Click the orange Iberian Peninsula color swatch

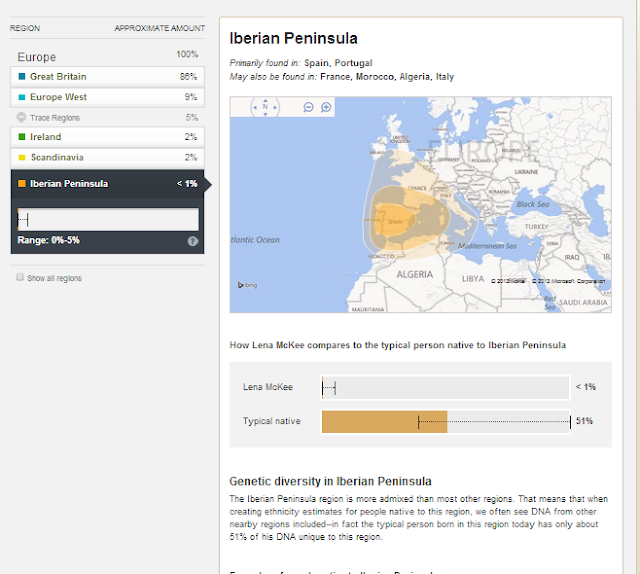21,184
